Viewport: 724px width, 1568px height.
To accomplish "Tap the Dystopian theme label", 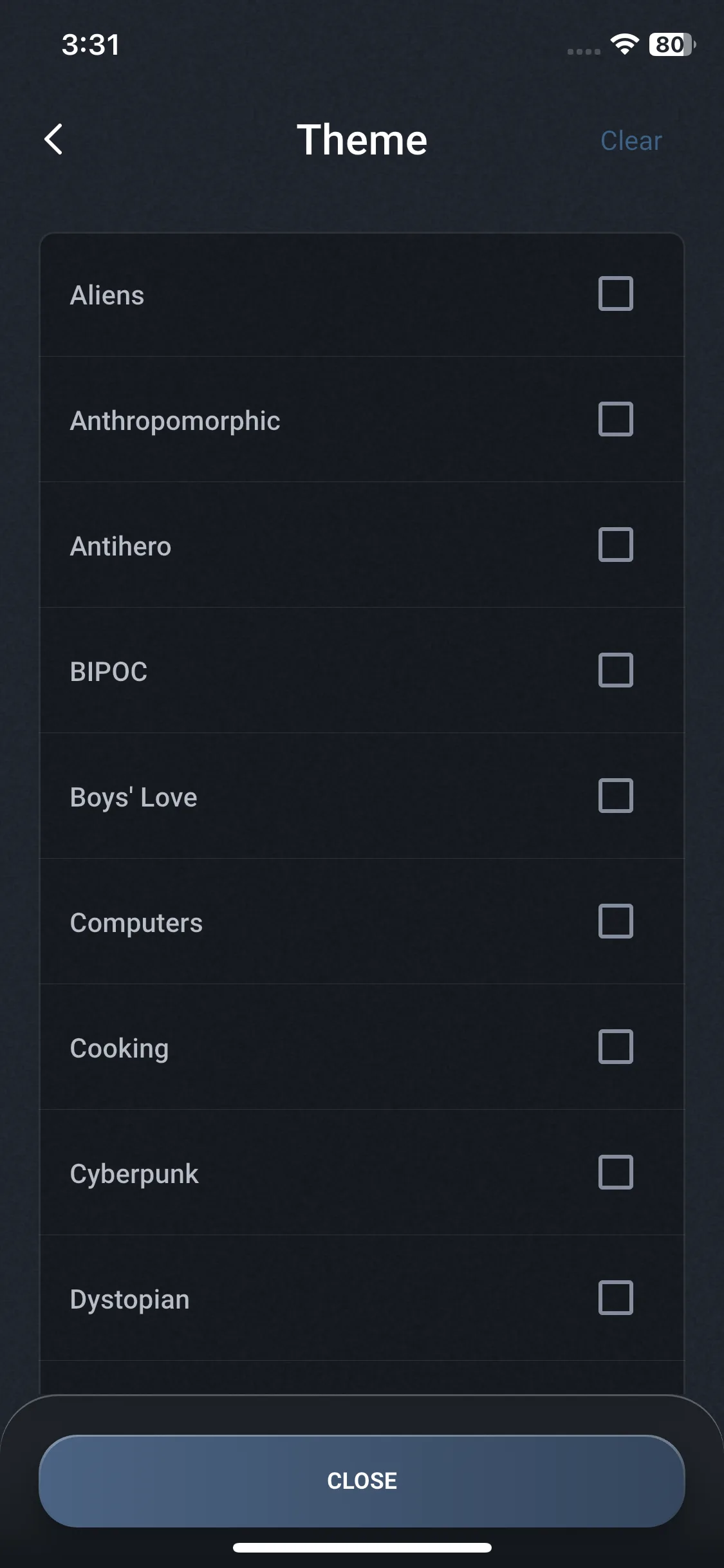I will [129, 1300].
